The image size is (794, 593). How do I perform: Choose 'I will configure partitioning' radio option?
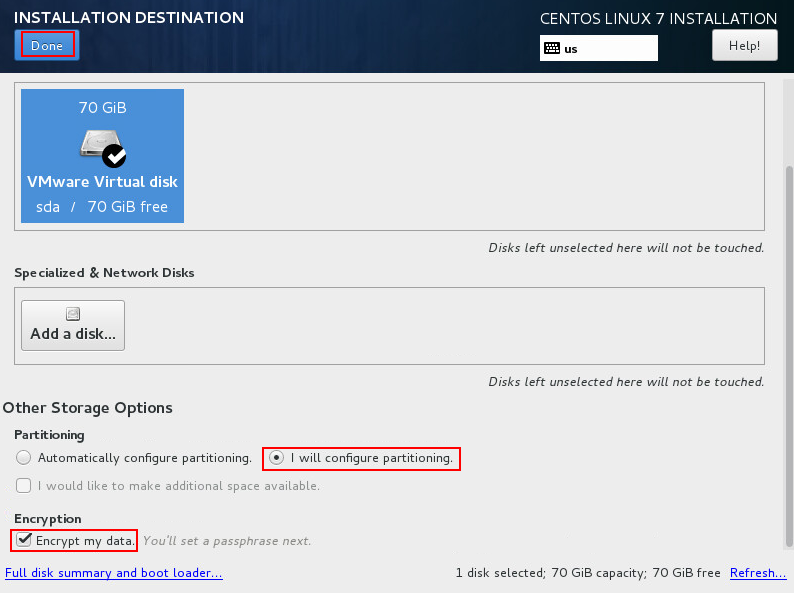point(276,458)
